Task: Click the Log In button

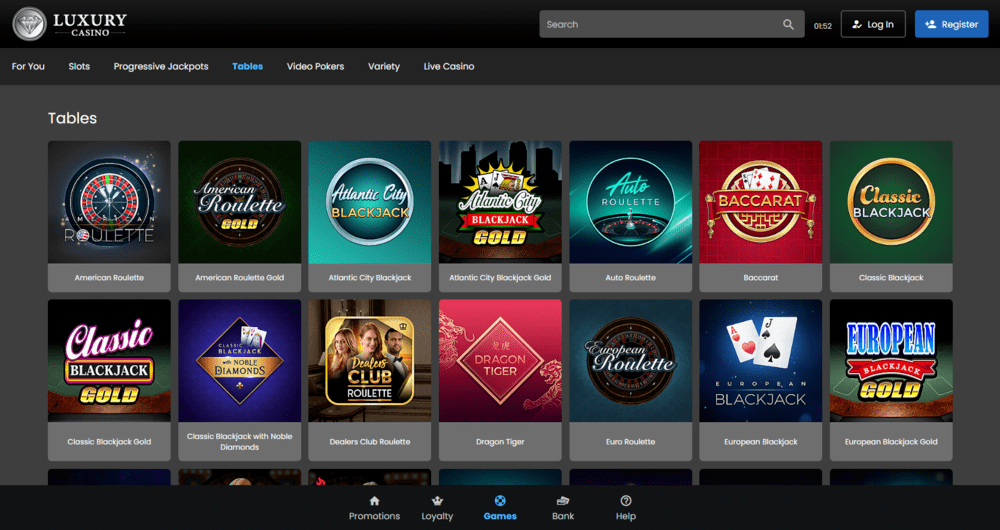Action: pyautogui.click(x=873, y=24)
